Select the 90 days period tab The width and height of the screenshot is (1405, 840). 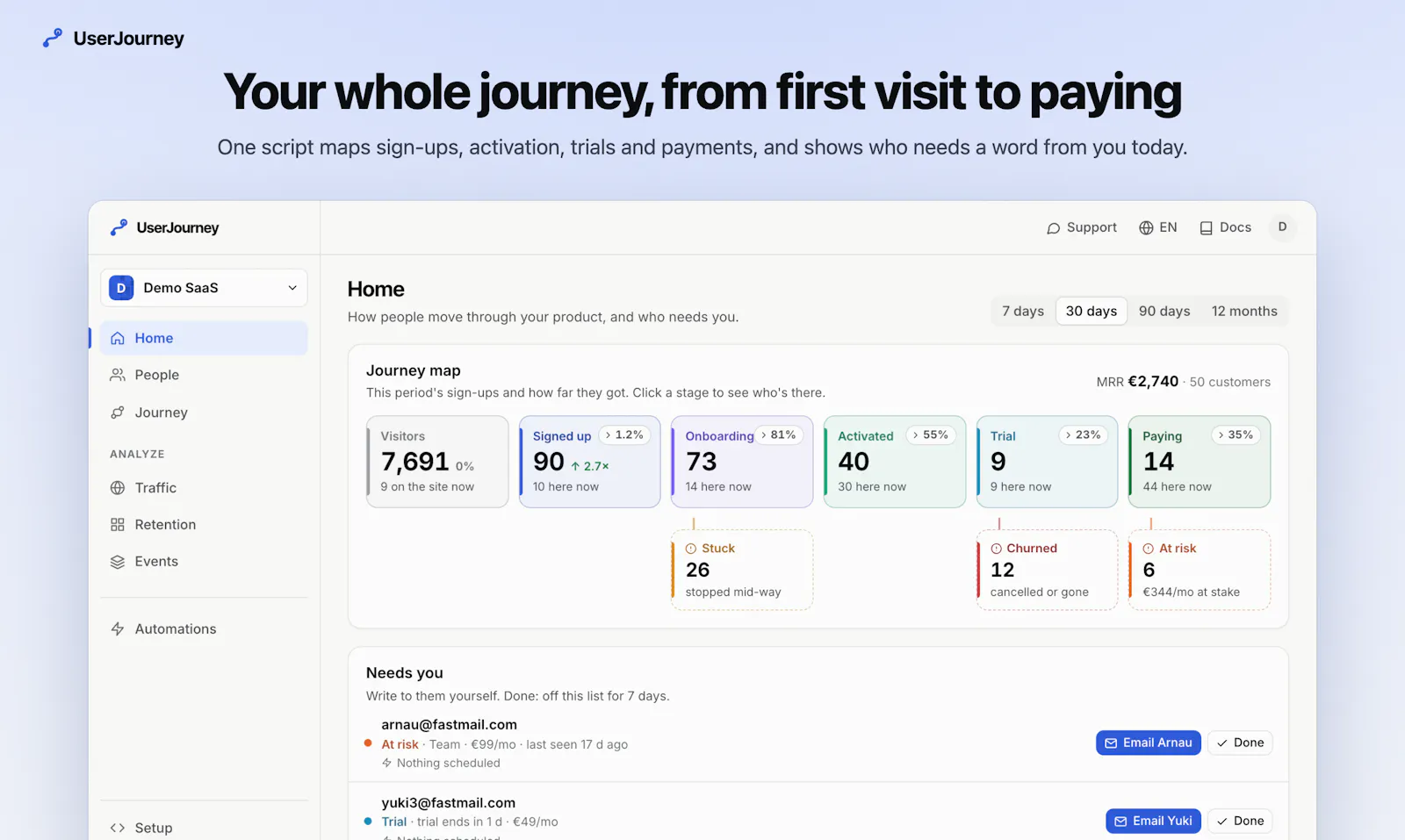[x=1164, y=312]
